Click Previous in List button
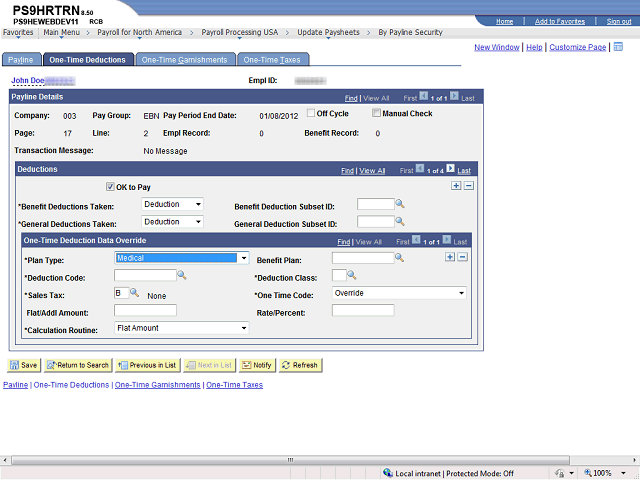The width and height of the screenshot is (640, 480). (x=147, y=365)
